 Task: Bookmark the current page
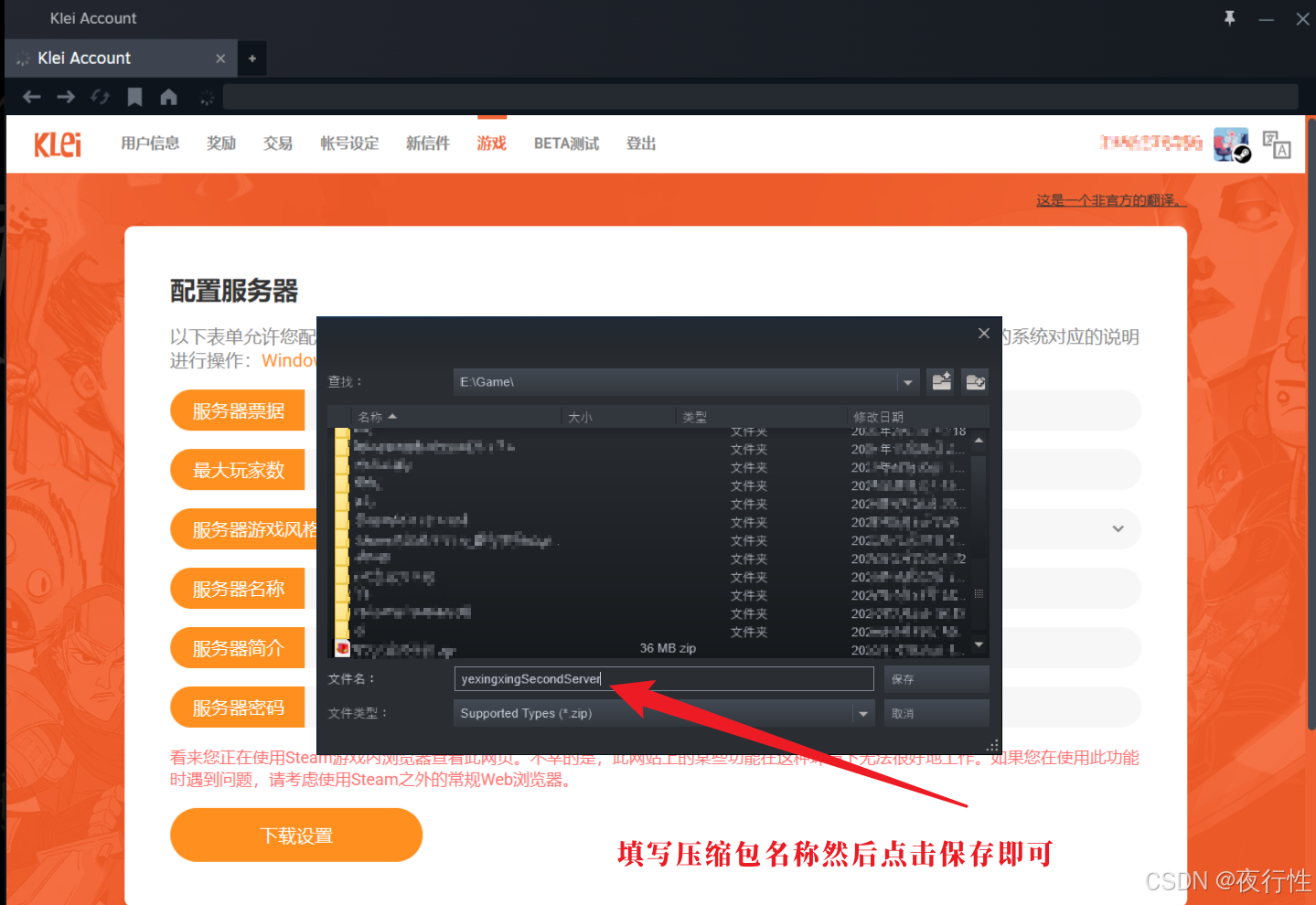tap(135, 96)
